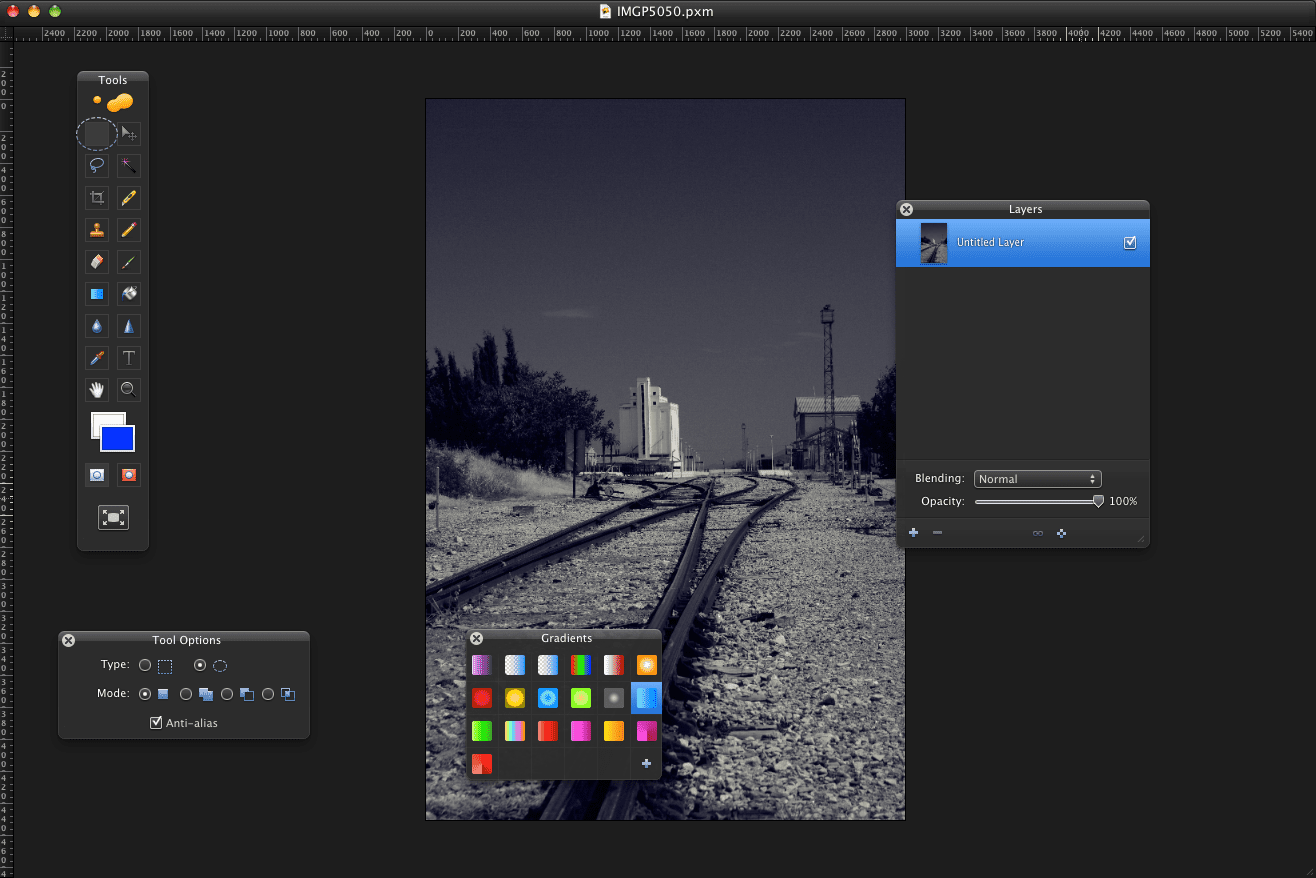Activate the Gradient tool

97,293
